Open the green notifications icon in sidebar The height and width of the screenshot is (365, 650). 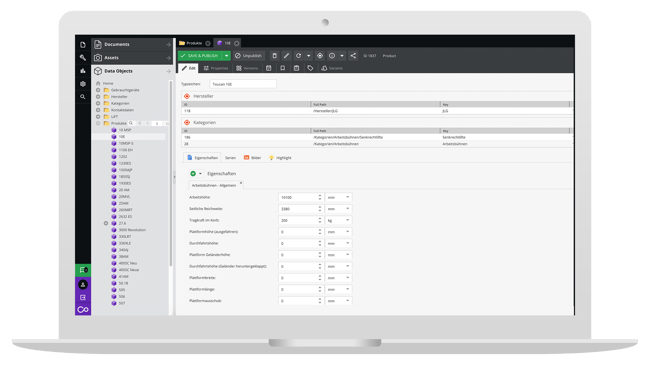[x=83, y=270]
